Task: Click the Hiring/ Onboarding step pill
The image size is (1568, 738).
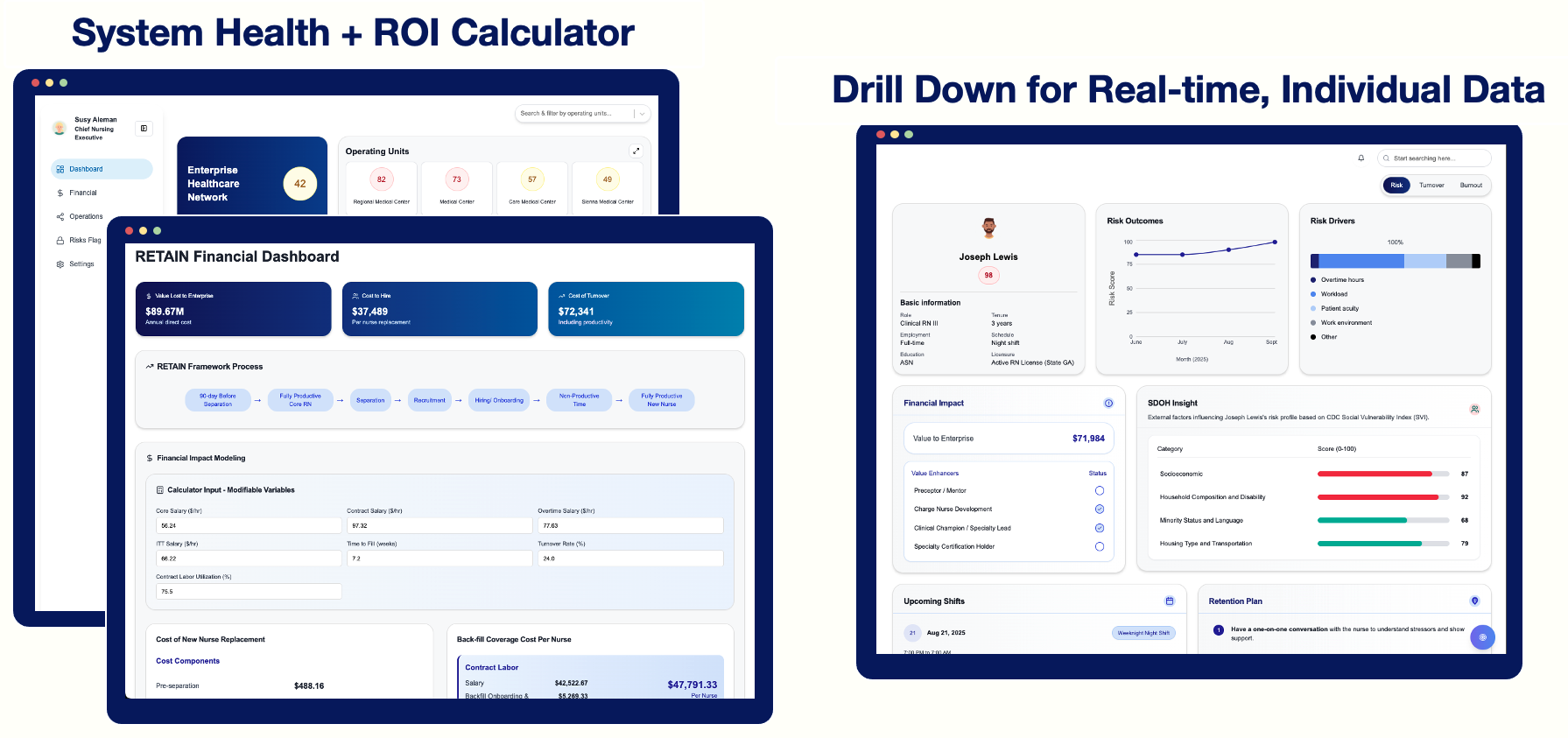Action: pyautogui.click(x=499, y=400)
